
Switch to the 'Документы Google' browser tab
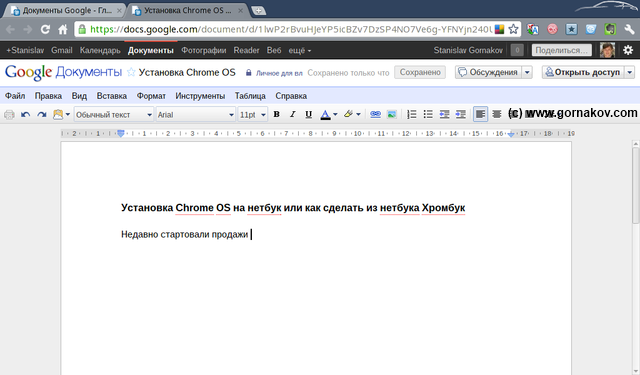tap(65, 10)
